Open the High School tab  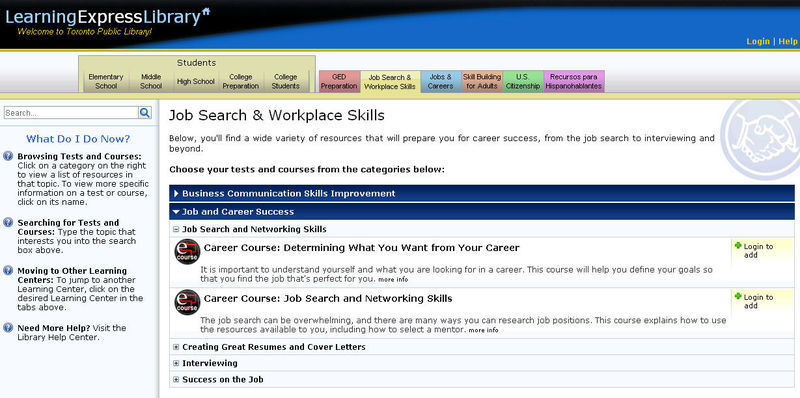pos(196,81)
